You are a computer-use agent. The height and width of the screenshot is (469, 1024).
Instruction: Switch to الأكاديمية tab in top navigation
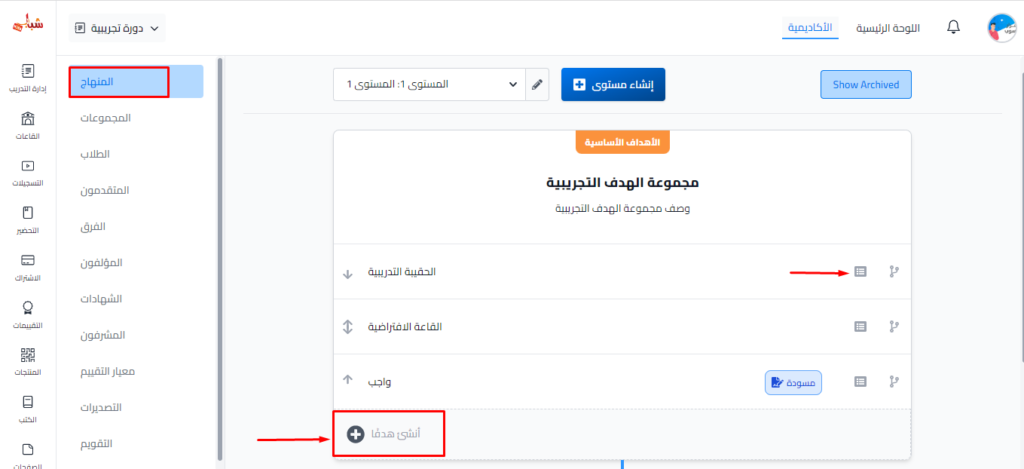[x=810, y=28]
